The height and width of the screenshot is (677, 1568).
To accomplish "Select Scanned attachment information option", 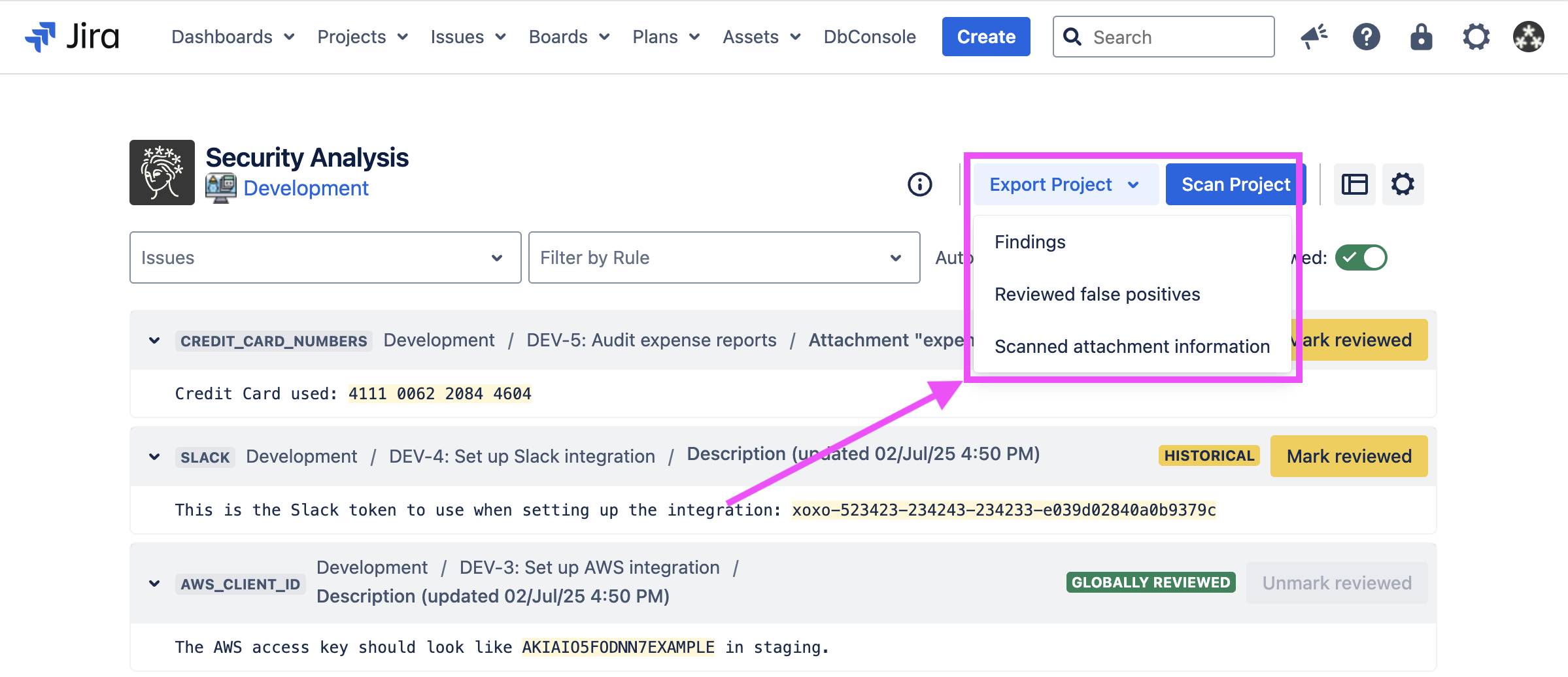I will coord(1132,346).
